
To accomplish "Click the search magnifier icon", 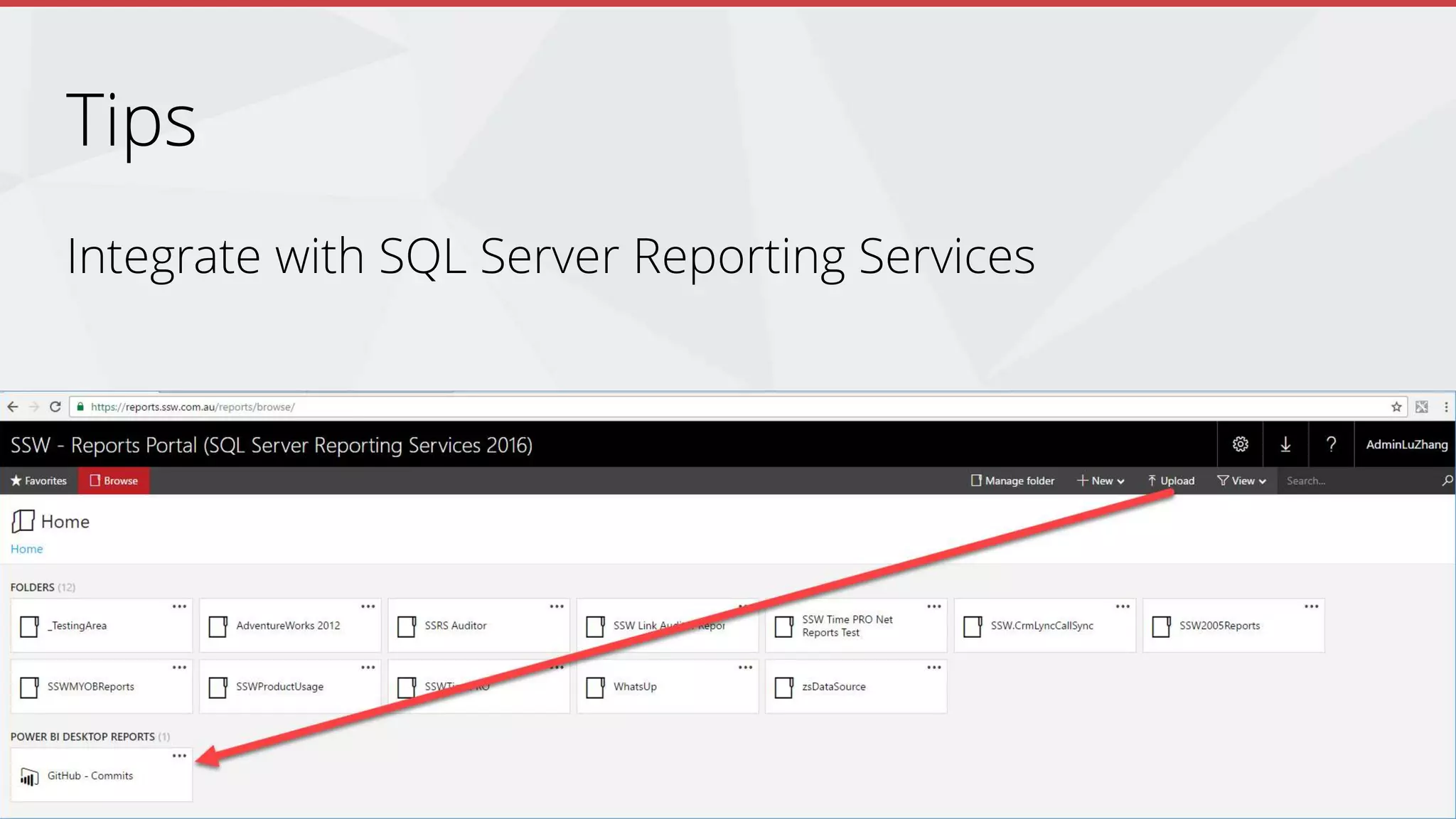I will pos(1447,481).
